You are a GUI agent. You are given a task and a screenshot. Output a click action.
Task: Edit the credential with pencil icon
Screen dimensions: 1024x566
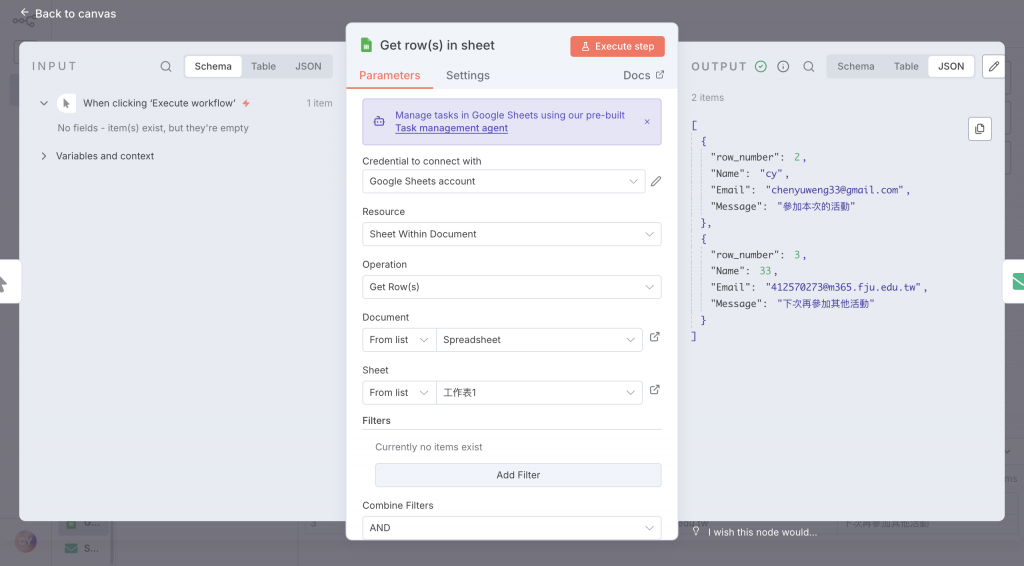tap(656, 181)
